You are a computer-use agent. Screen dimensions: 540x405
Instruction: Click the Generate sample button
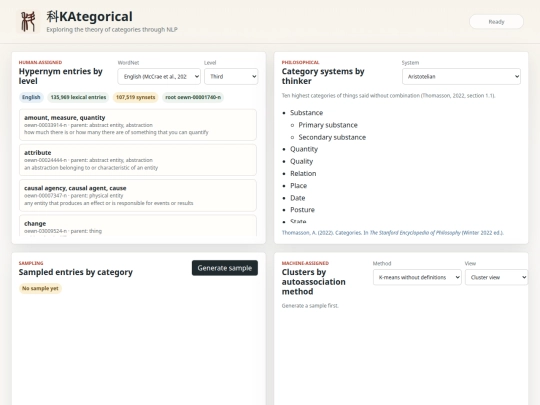pos(225,268)
